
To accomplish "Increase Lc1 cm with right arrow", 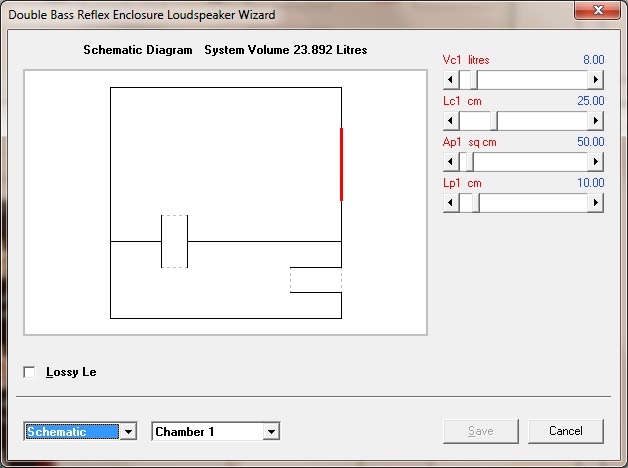I will (596, 121).
